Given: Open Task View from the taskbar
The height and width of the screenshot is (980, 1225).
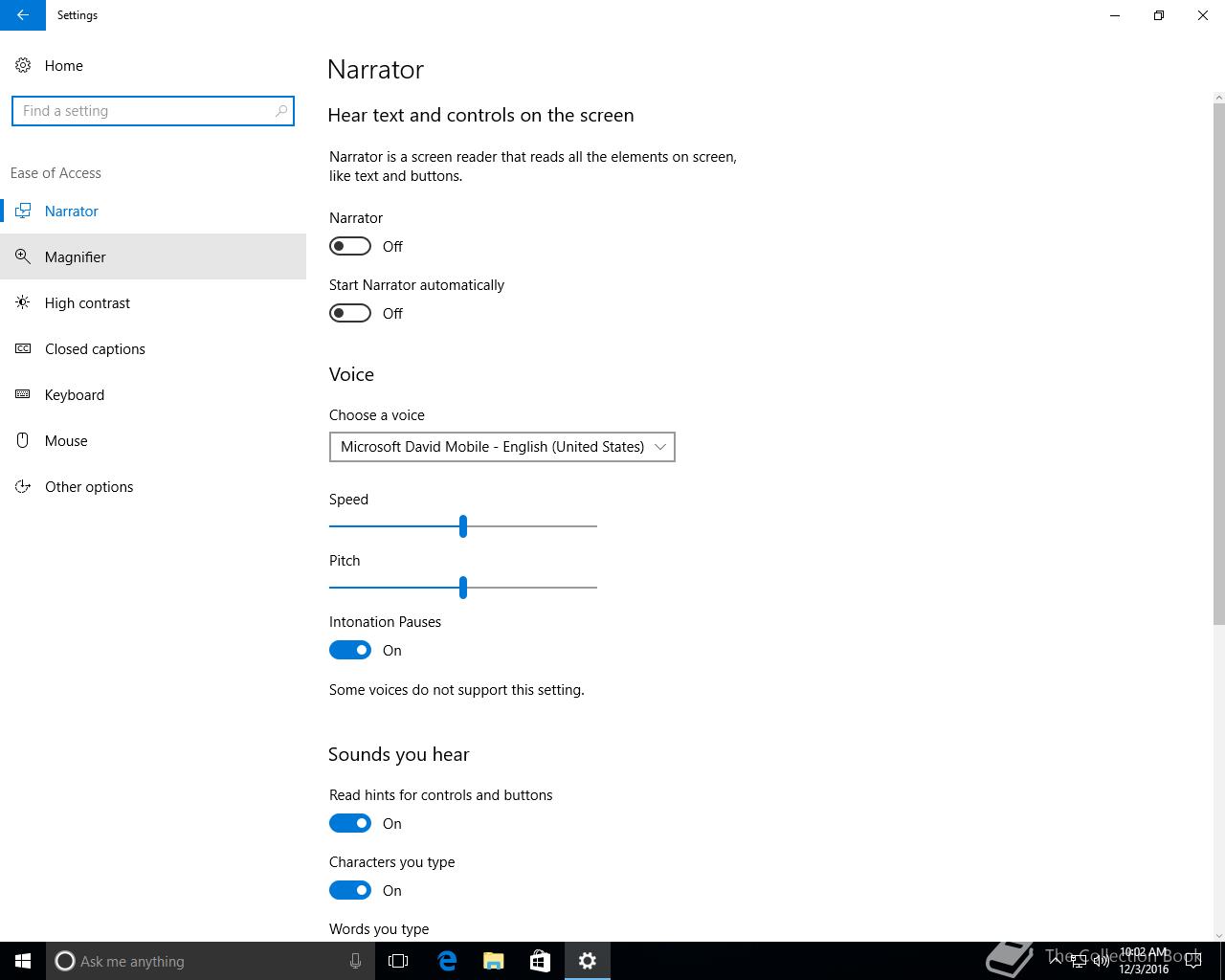Looking at the screenshot, I should pyautogui.click(x=398, y=961).
